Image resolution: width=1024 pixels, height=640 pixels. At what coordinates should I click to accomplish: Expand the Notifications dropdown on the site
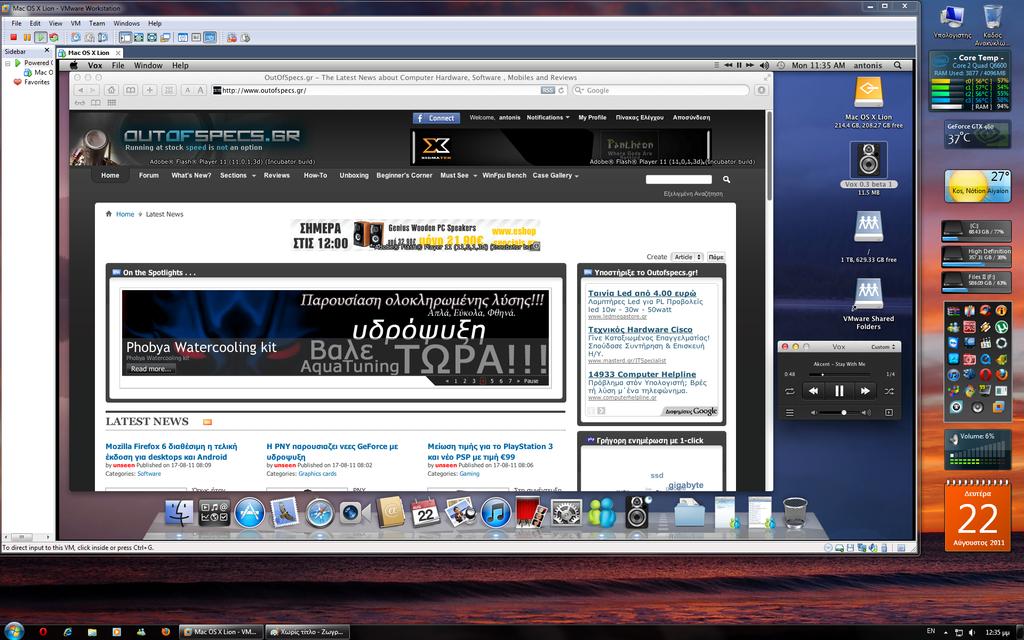(x=548, y=118)
